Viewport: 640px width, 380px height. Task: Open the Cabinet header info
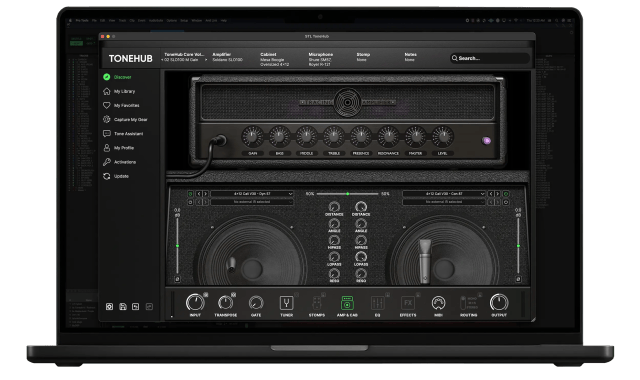[x=275, y=59]
